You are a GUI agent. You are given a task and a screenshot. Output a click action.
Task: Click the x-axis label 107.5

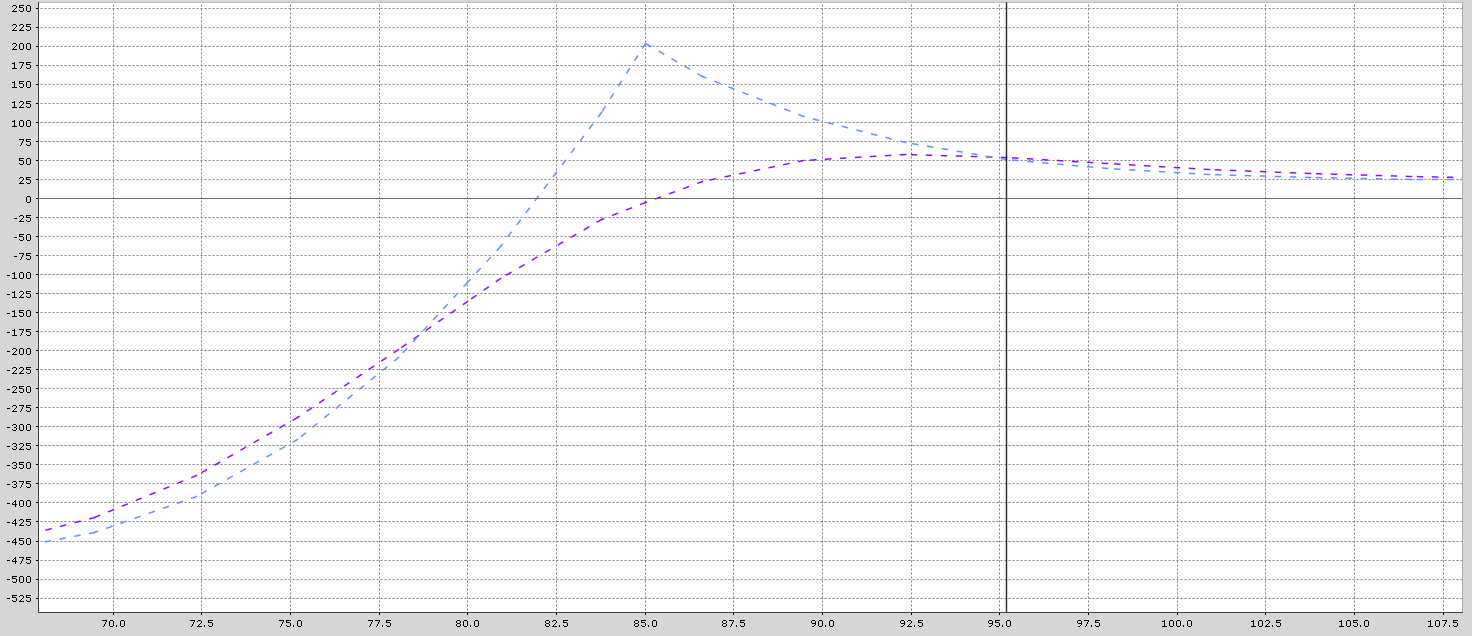[x=1445, y=622]
